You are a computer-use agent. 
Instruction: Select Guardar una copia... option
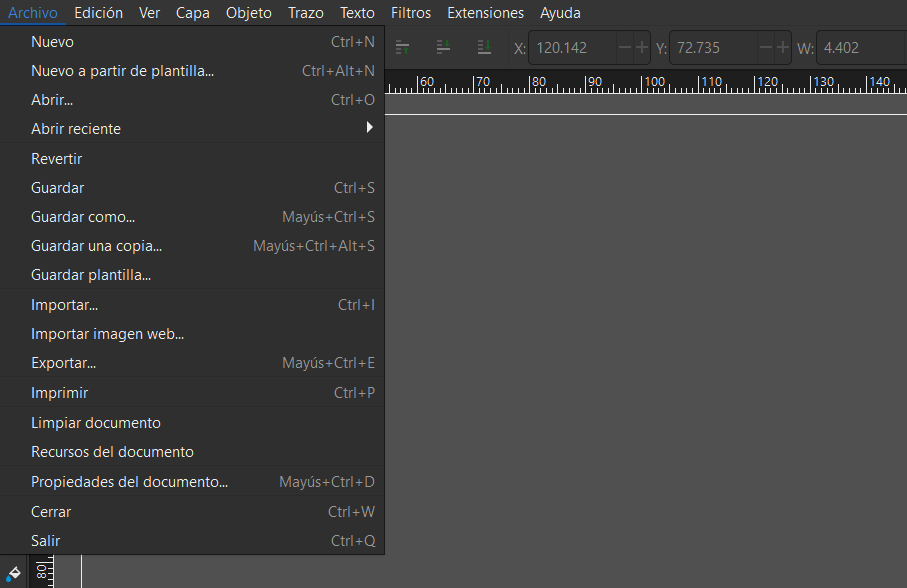click(x=192, y=246)
